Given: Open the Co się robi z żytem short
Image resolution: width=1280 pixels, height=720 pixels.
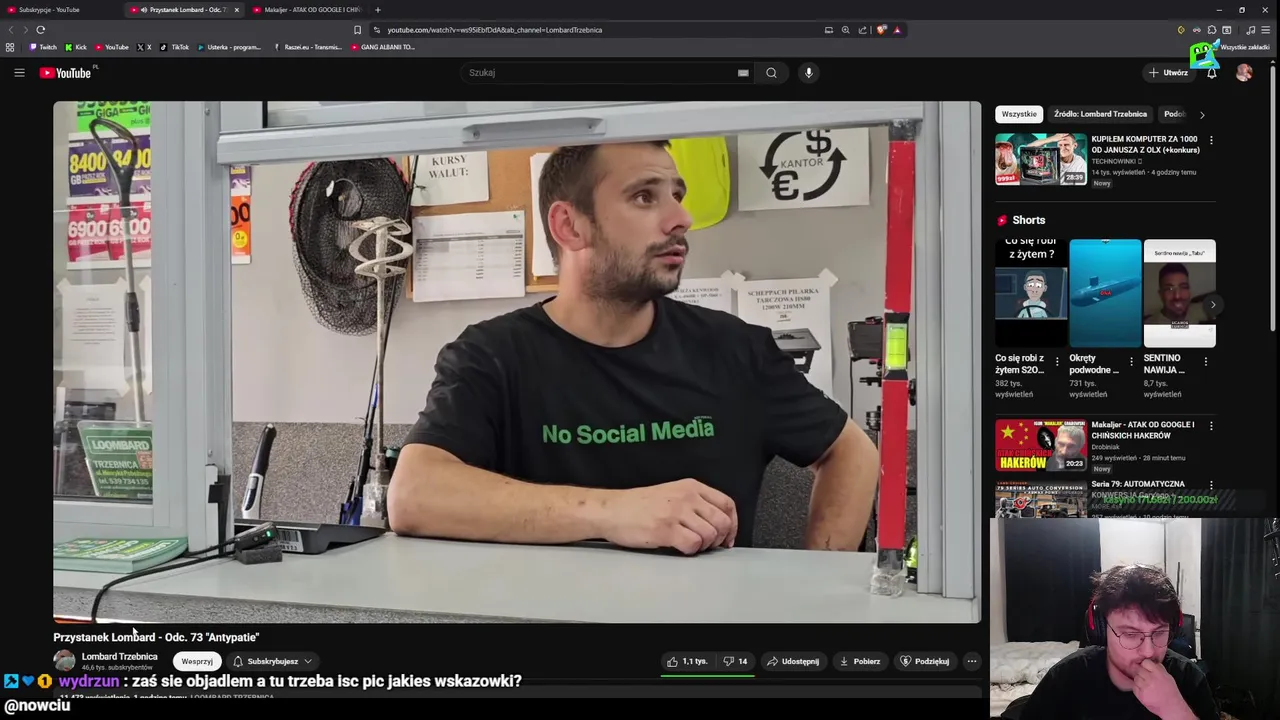Looking at the screenshot, I should point(1031,293).
